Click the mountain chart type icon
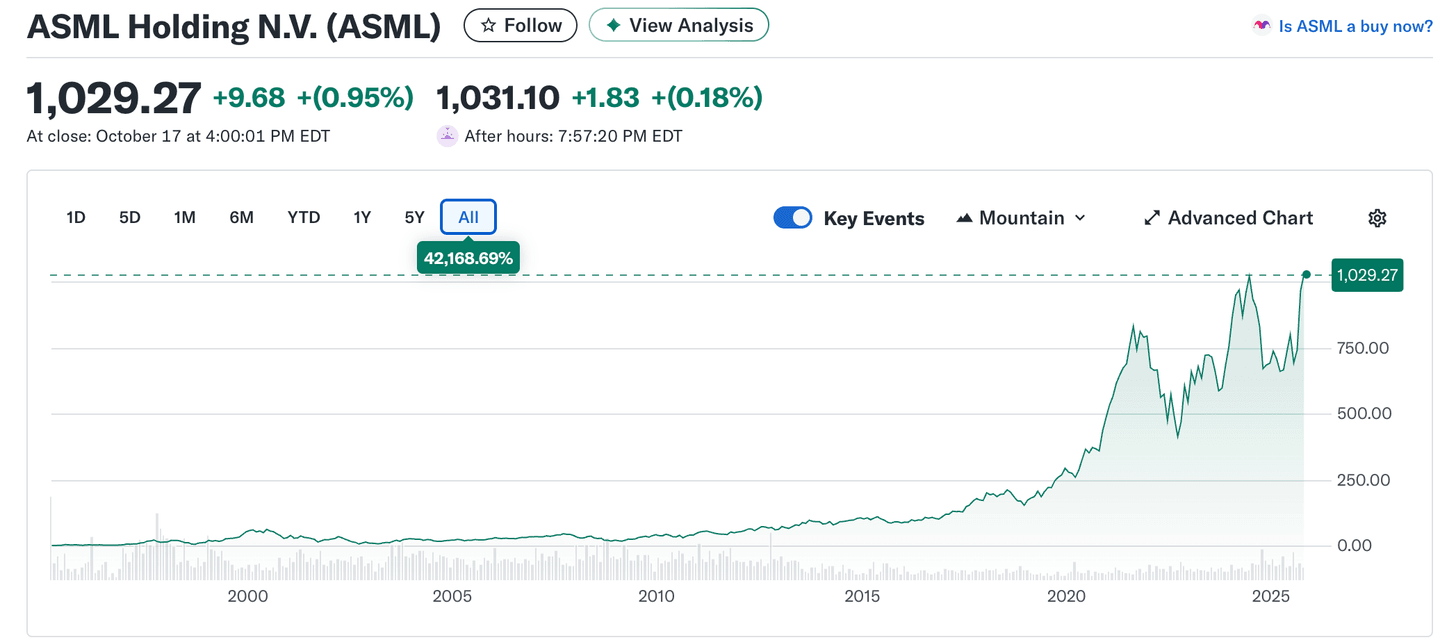This screenshot has width=1440, height=642. coord(964,218)
